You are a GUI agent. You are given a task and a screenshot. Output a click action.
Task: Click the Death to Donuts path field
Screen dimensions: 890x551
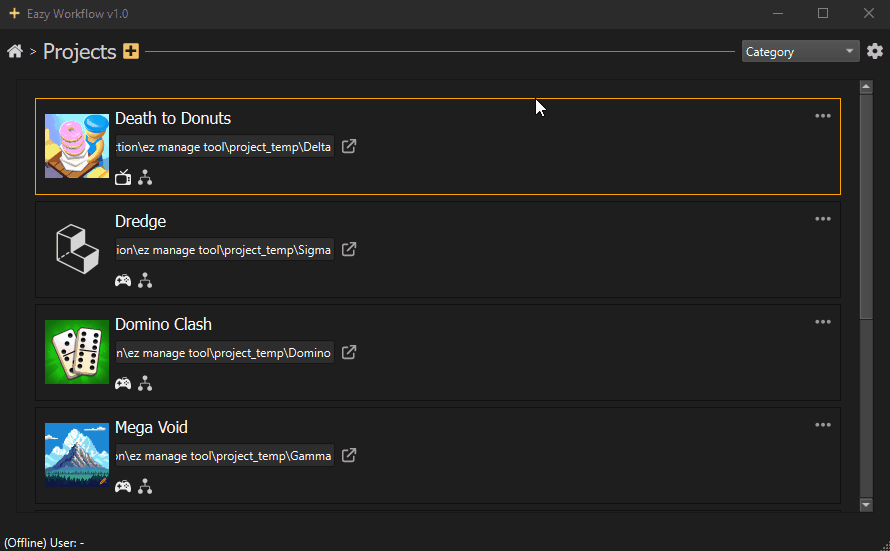pyautogui.click(x=225, y=146)
